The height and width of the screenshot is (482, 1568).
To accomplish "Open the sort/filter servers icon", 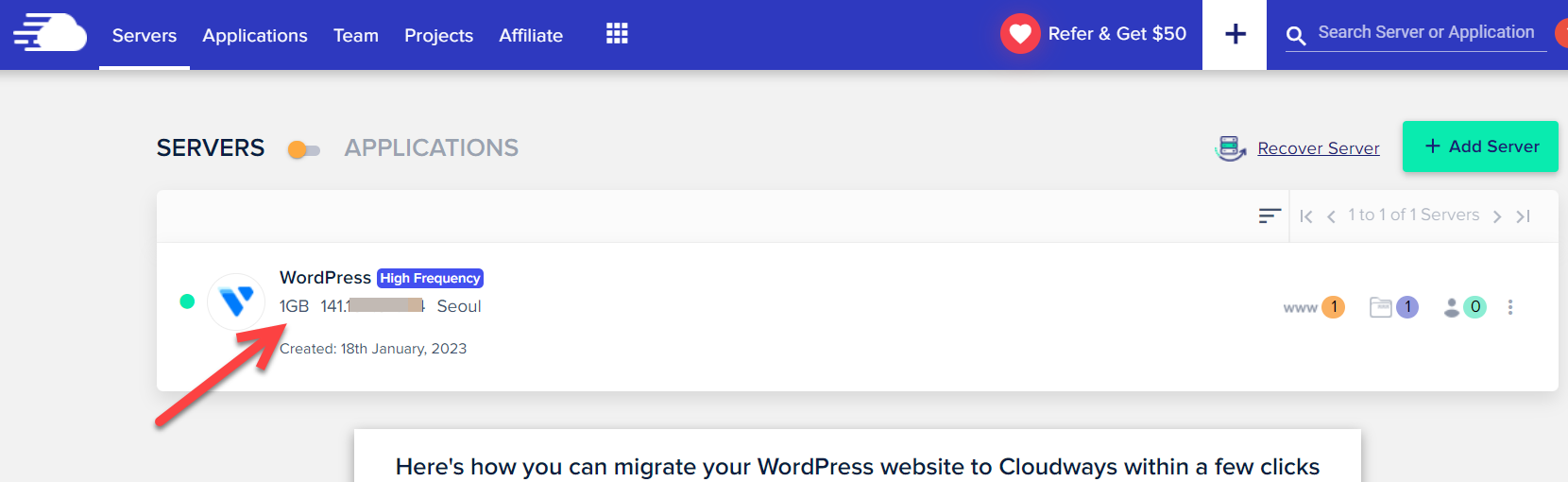I will [1270, 216].
